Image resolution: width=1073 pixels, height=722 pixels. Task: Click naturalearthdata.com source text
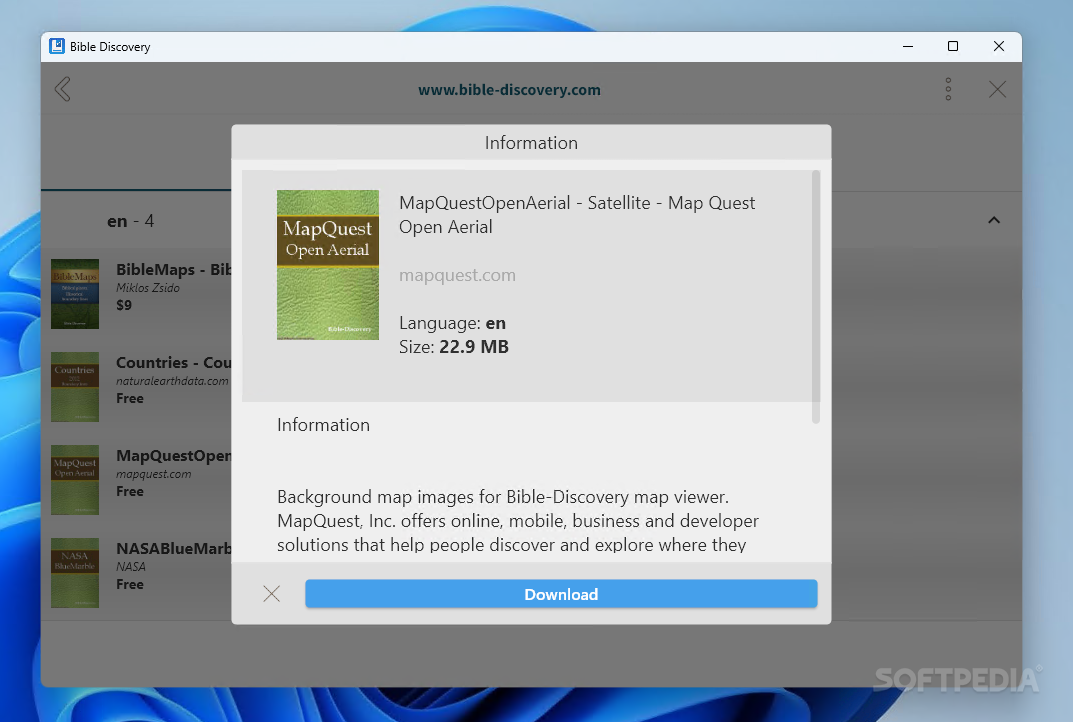pyautogui.click(x=172, y=381)
